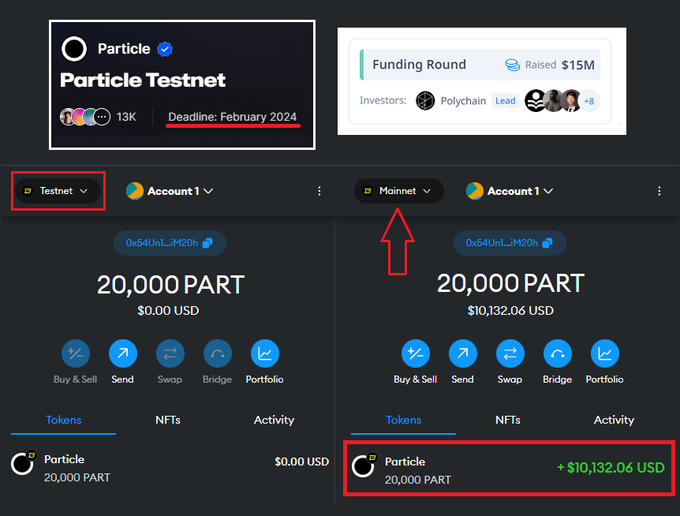
Task: Click the Particle Testnet title
Action: [x=143, y=80]
